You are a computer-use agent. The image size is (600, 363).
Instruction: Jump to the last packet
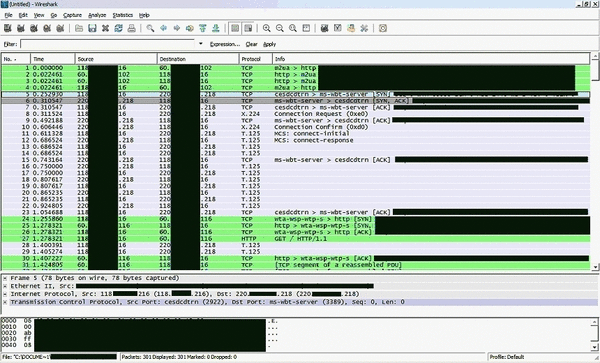click(x=216, y=28)
